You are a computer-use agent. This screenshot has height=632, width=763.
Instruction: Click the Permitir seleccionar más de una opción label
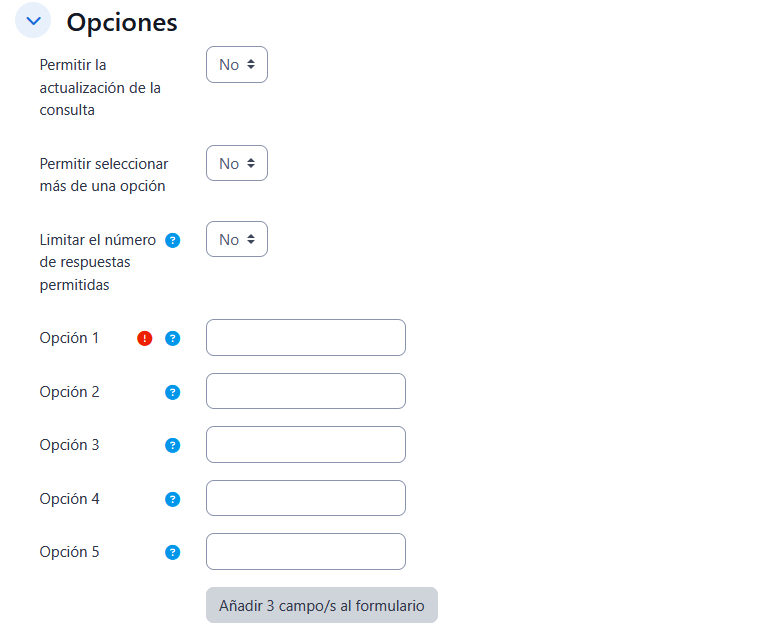104,174
